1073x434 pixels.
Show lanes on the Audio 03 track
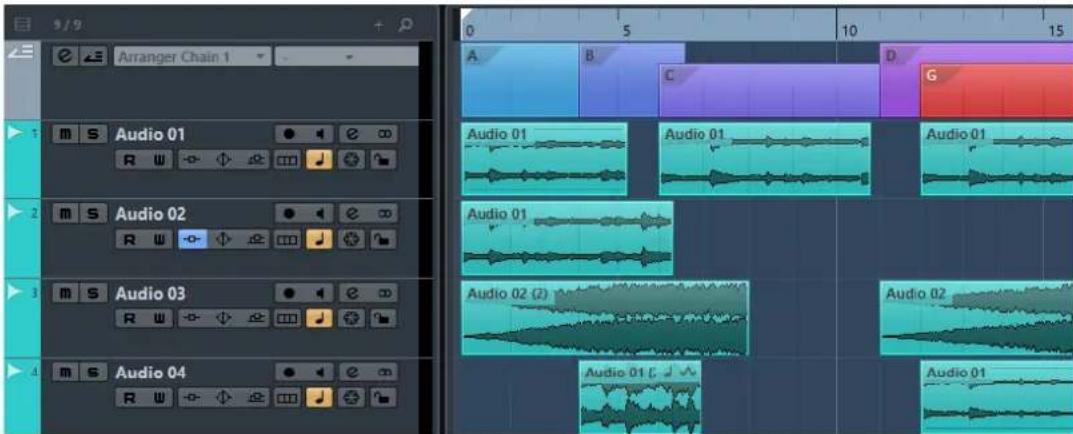pyautogui.click(x=288, y=318)
